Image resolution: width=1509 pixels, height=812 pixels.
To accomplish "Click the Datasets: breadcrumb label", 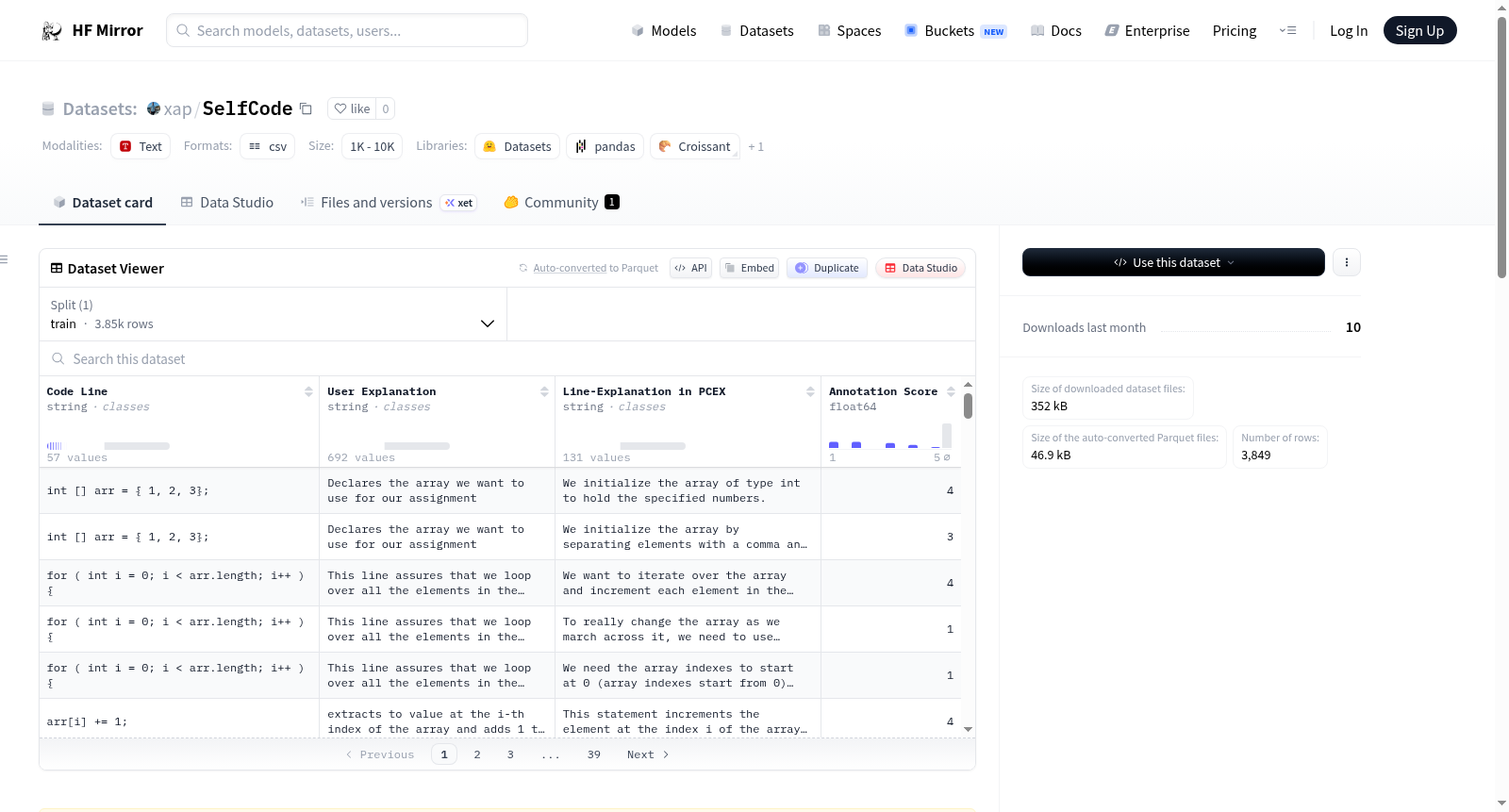I will point(100,109).
